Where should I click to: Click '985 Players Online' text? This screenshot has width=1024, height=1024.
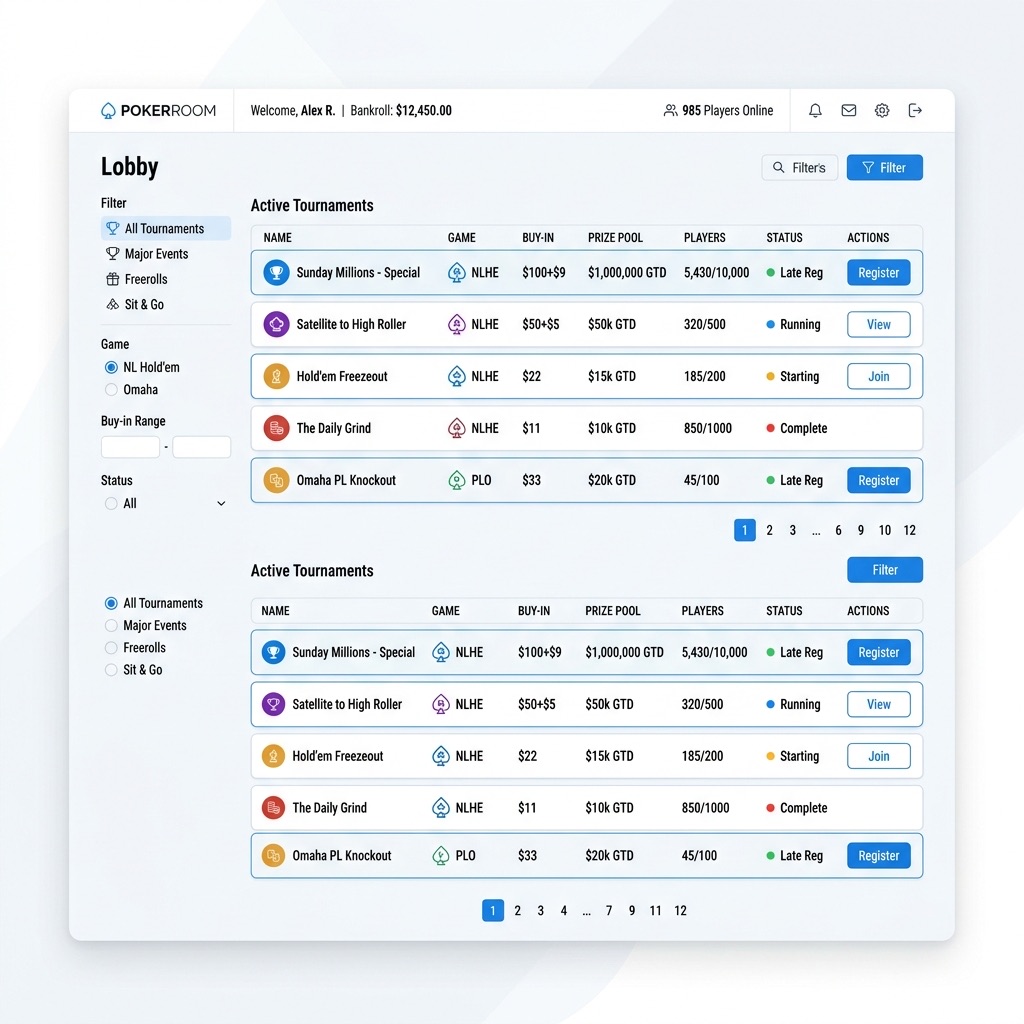[728, 110]
